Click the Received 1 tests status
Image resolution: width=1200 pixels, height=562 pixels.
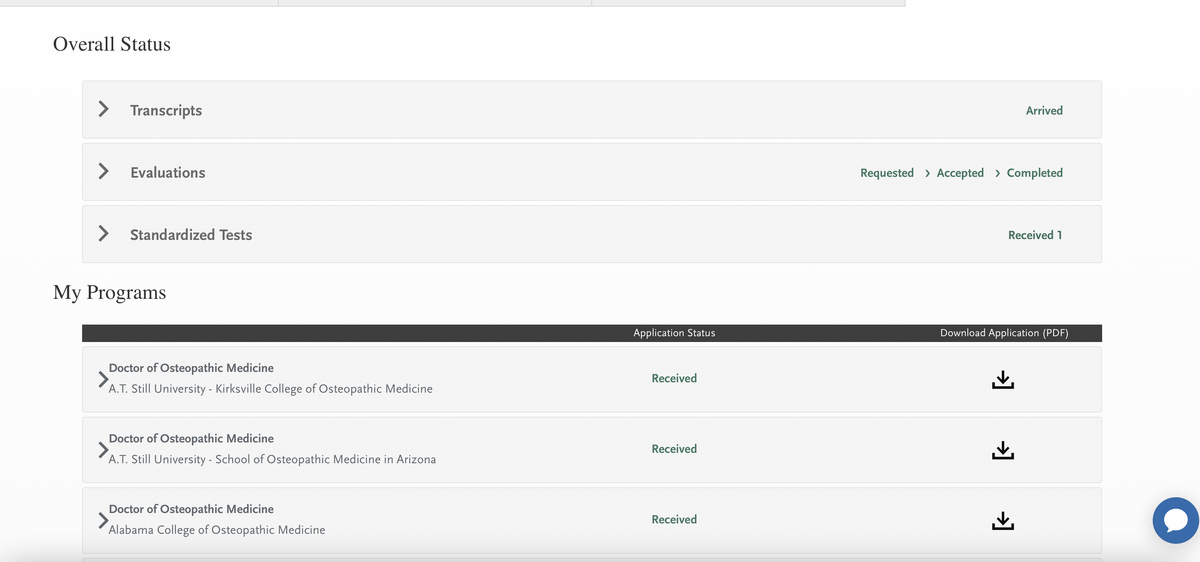[x=1035, y=235]
